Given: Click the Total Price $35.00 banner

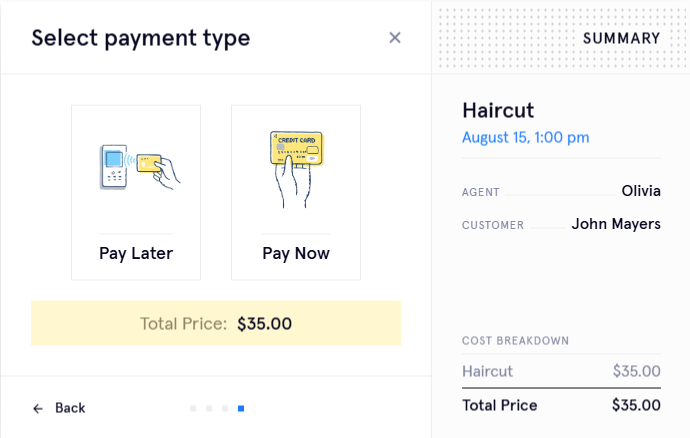Looking at the screenshot, I should (x=216, y=323).
